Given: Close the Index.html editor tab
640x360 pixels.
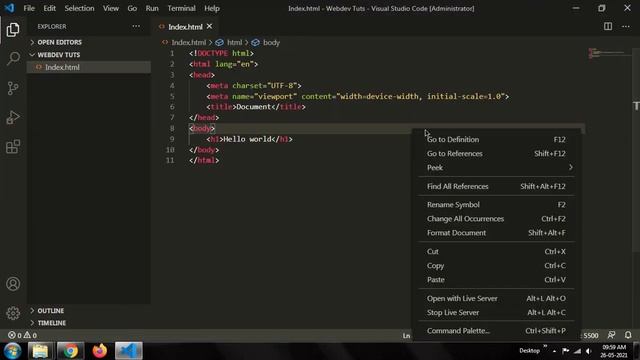Looking at the screenshot, I should [x=209, y=26].
